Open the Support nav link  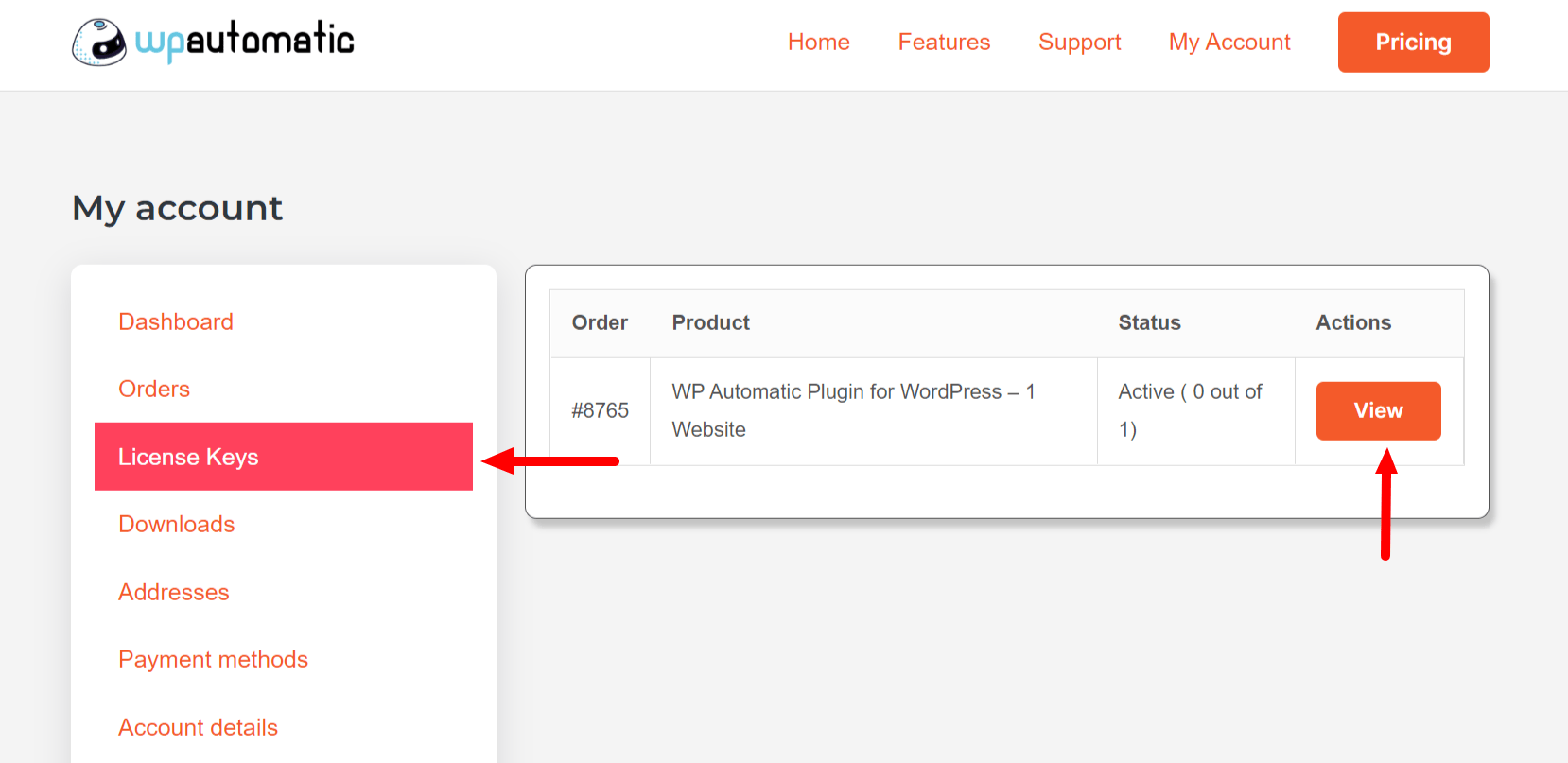[x=1079, y=43]
